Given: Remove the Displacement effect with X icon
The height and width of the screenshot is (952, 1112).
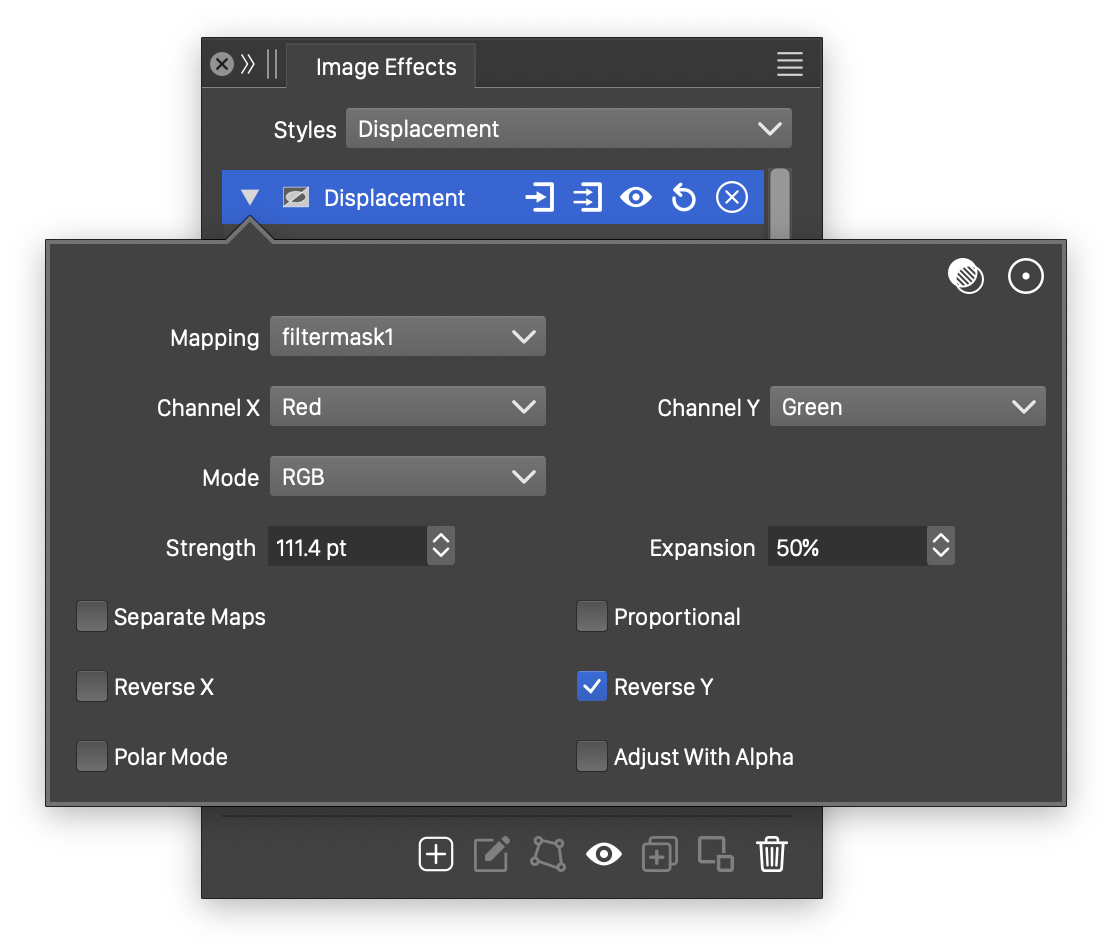Looking at the screenshot, I should (732, 198).
